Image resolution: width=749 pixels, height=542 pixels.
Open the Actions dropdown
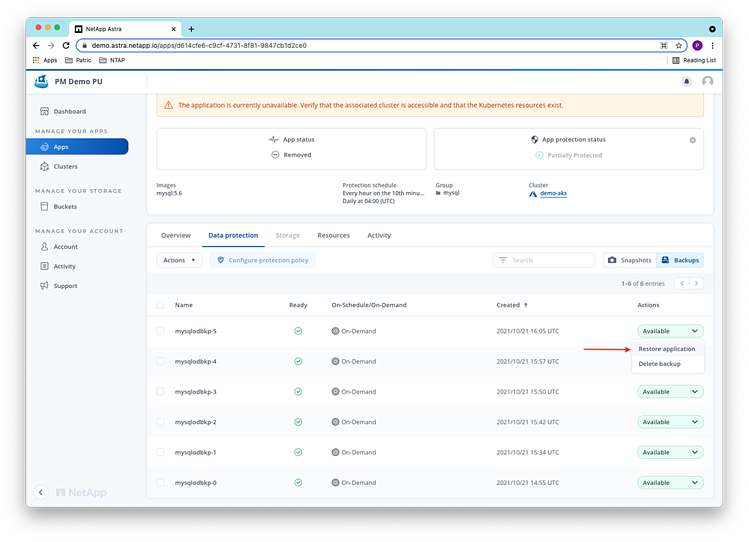(x=179, y=260)
